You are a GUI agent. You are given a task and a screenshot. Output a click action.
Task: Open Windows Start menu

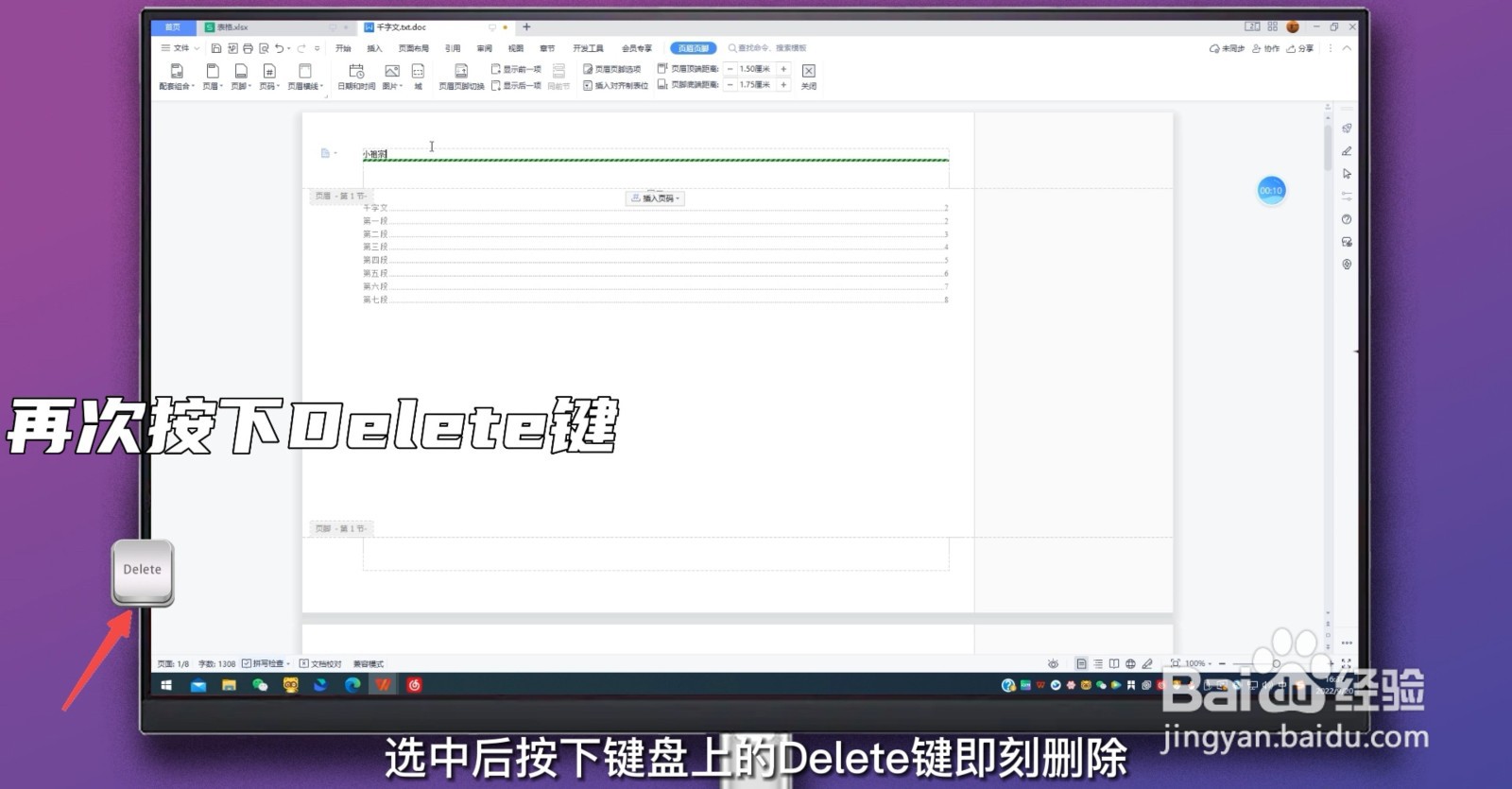pos(166,685)
